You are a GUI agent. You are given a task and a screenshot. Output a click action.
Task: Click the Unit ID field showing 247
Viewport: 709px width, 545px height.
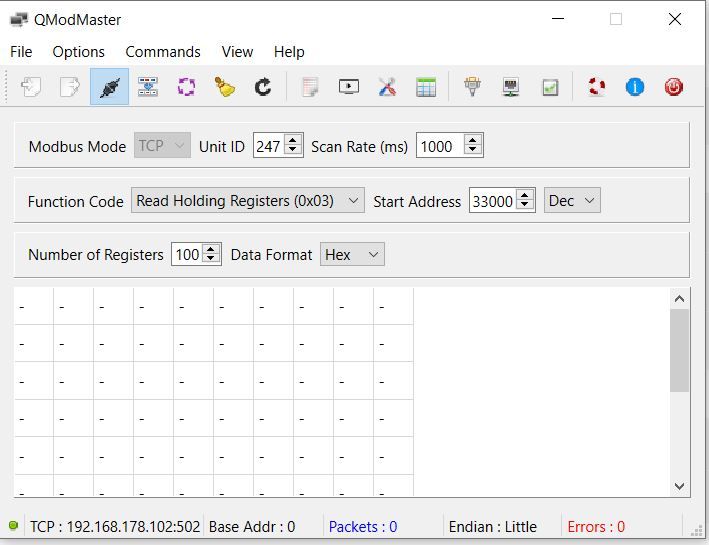click(269, 146)
